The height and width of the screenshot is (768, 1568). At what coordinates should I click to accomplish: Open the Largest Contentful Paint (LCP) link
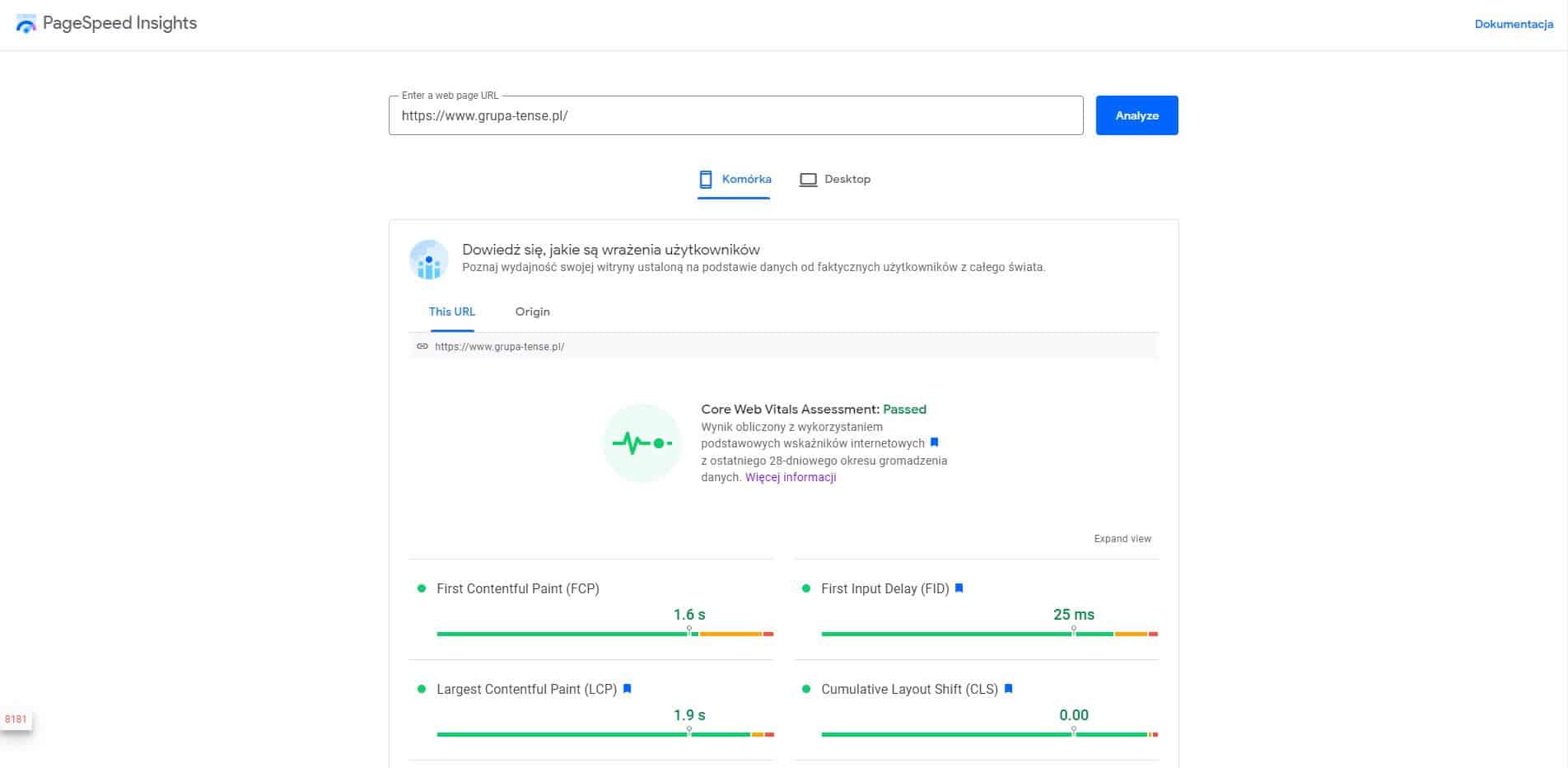(527, 689)
